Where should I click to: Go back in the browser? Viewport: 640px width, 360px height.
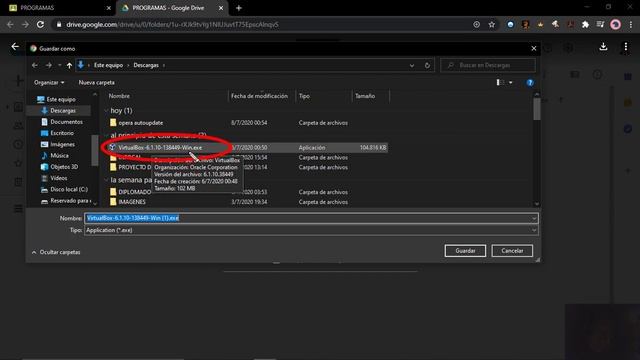click(x=10, y=24)
